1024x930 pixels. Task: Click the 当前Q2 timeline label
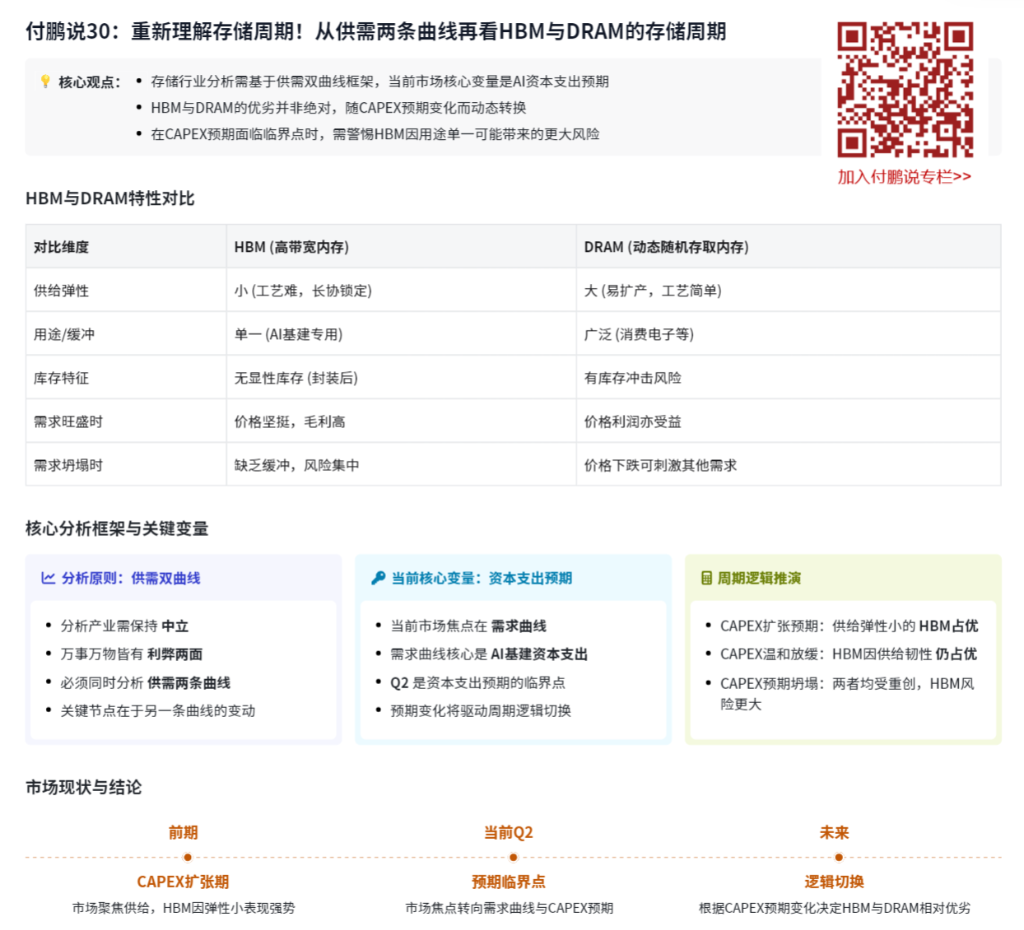pos(508,833)
